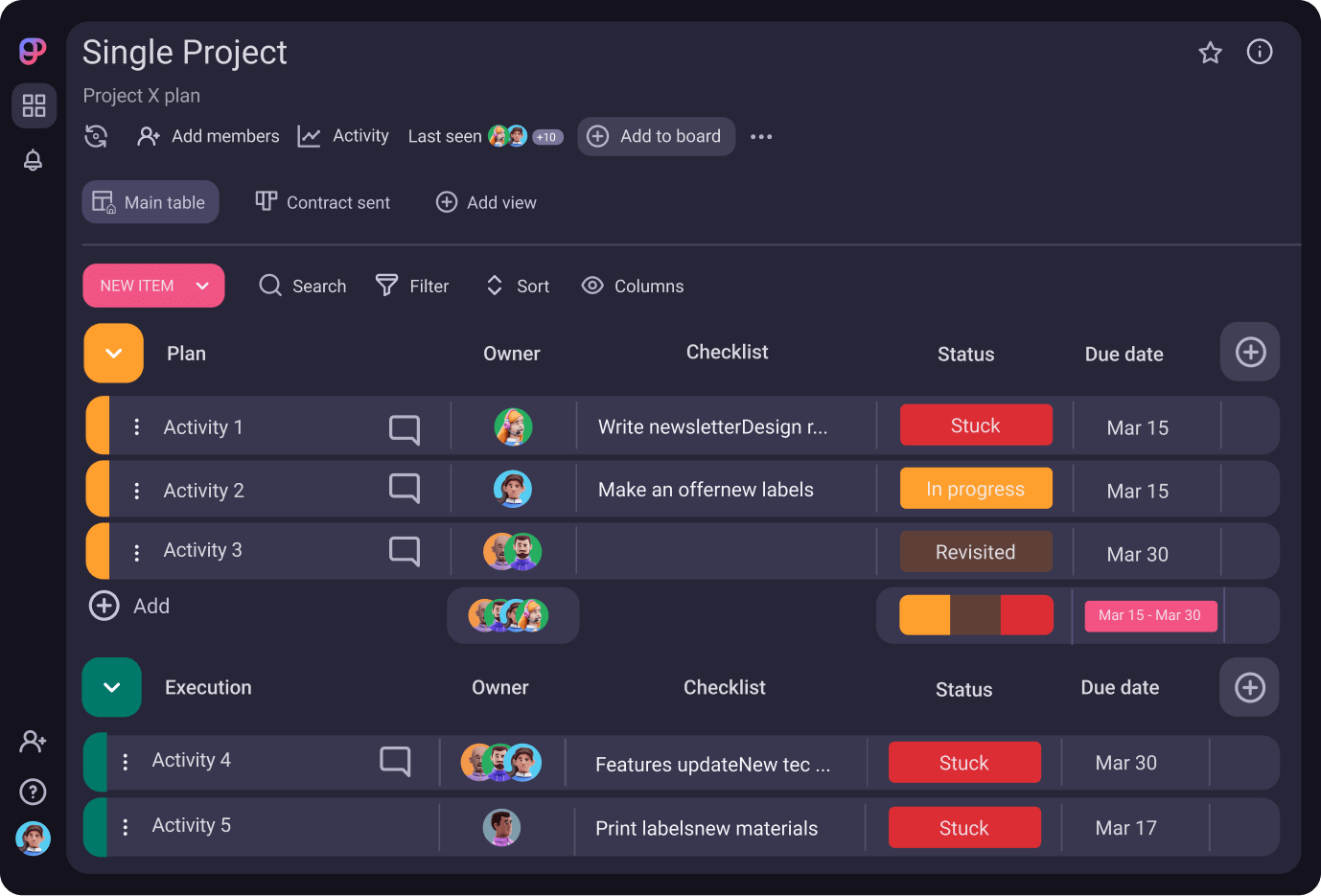Image resolution: width=1321 pixels, height=896 pixels.
Task: Switch to the Contract sent view
Action: (323, 202)
